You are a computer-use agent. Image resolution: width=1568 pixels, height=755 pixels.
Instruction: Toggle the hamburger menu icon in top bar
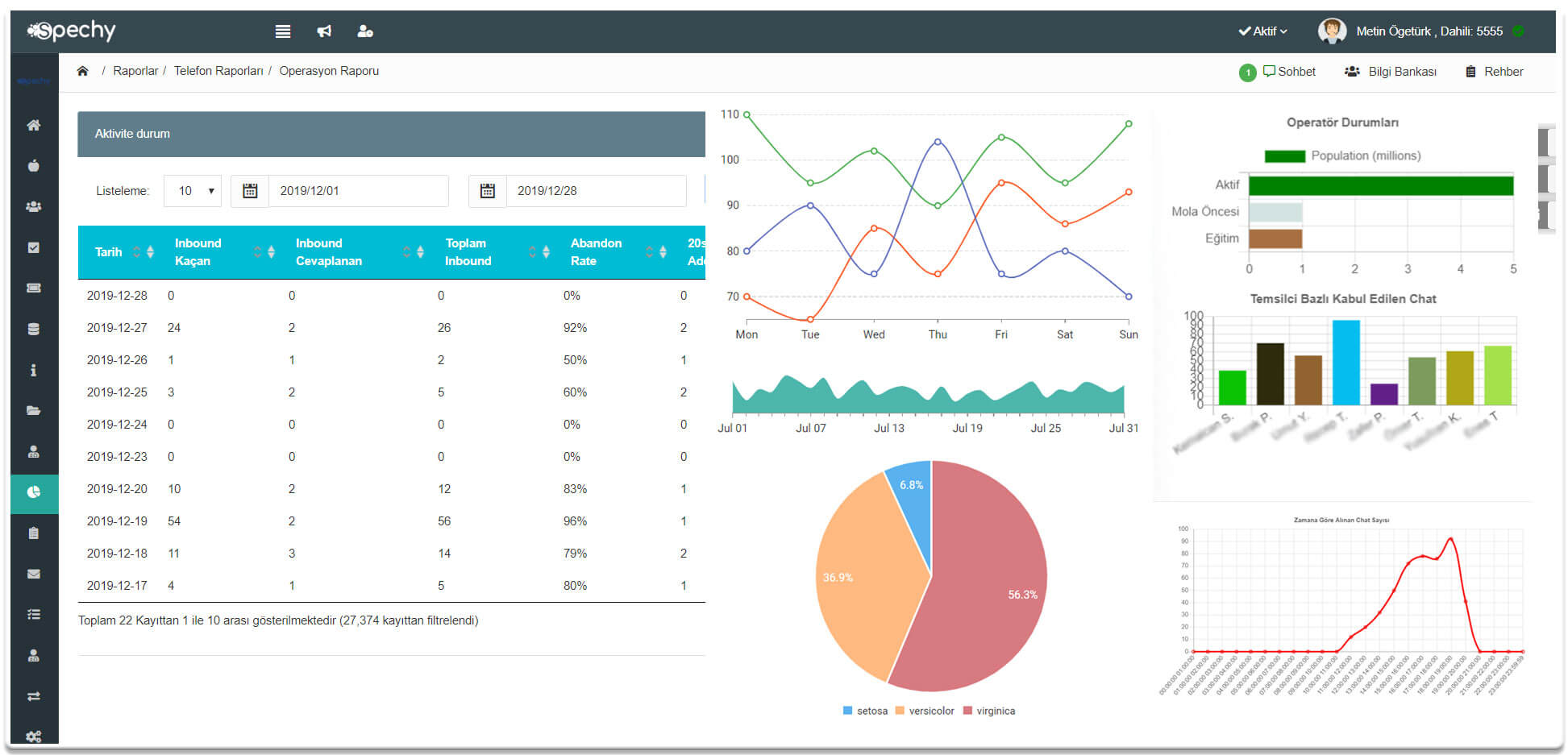(282, 31)
